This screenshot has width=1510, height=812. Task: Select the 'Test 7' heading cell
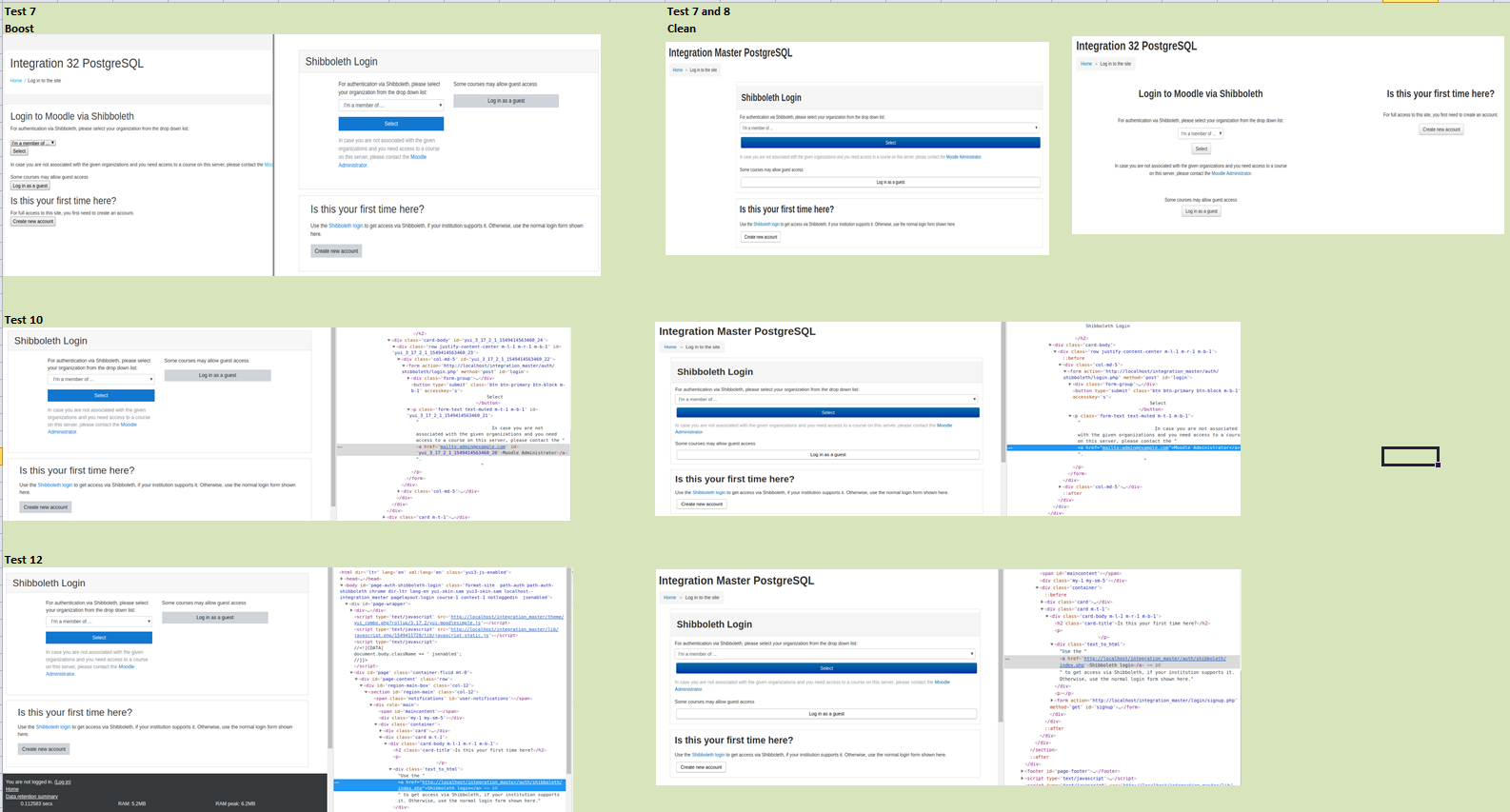tap(20, 11)
